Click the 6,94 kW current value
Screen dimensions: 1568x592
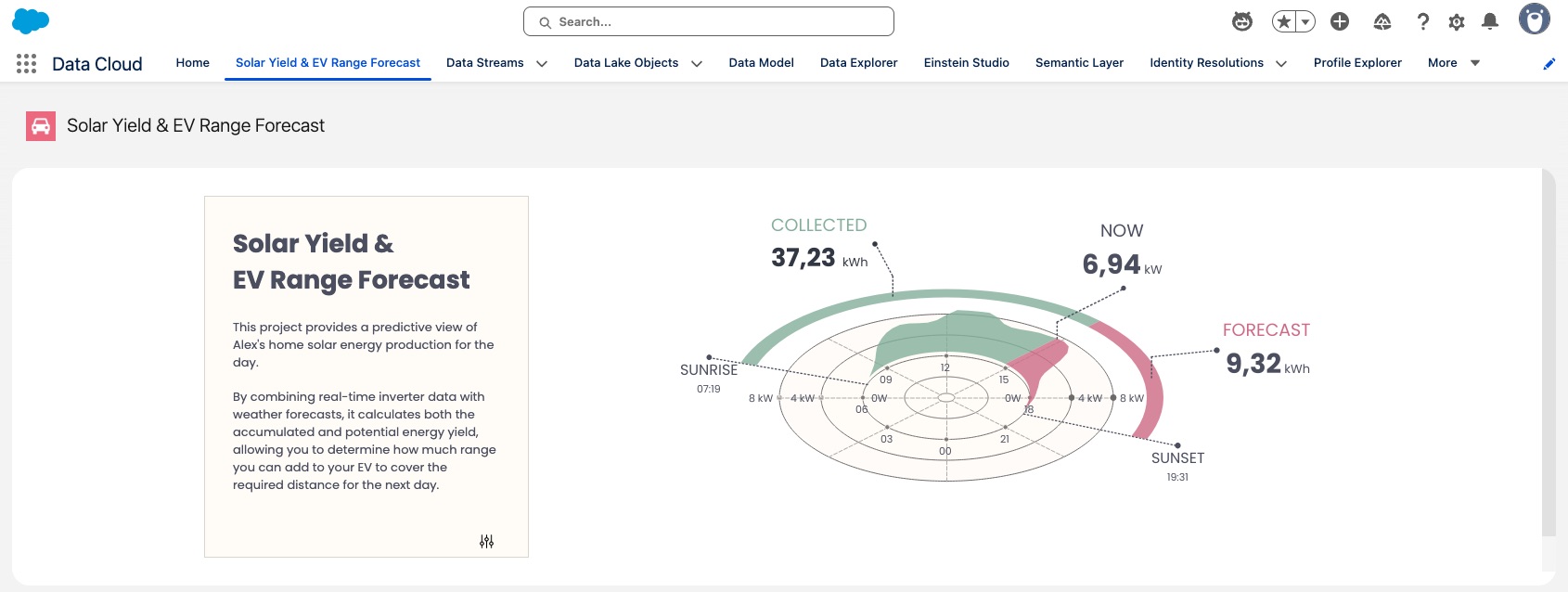click(x=1122, y=265)
